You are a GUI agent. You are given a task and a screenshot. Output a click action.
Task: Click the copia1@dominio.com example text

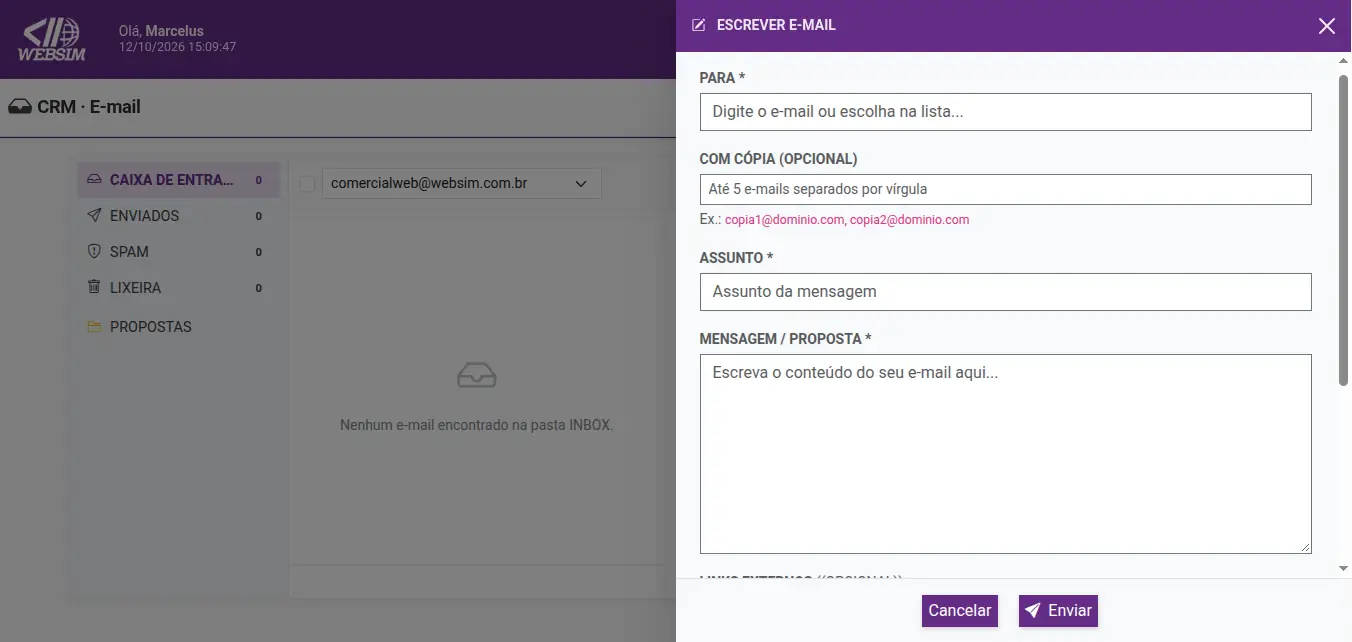(785, 220)
